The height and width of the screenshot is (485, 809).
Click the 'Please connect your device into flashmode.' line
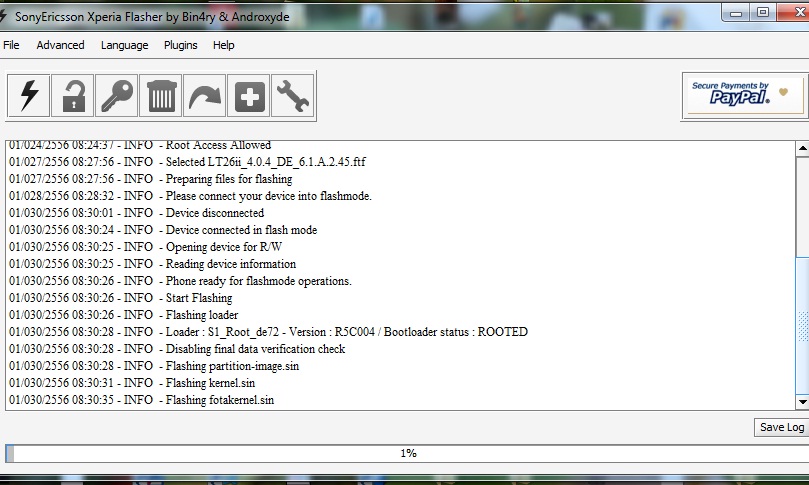coord(190,196)
